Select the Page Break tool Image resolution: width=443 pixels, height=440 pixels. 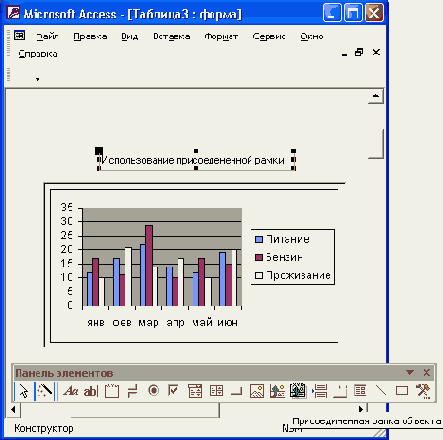click(320, 391)
